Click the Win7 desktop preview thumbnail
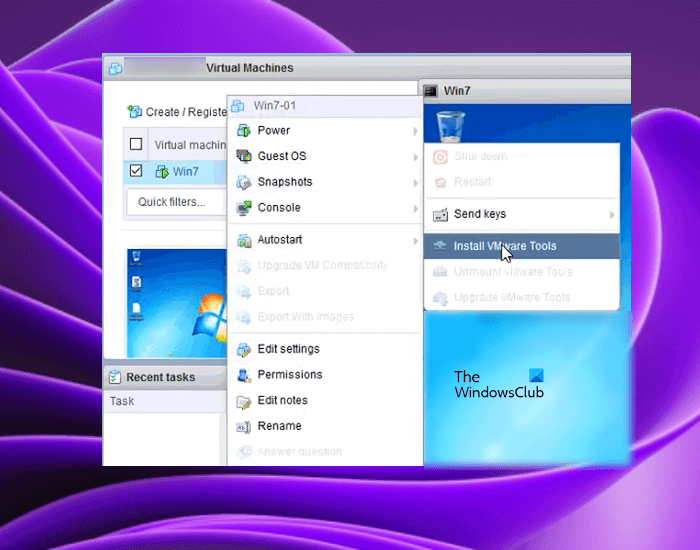The height and width of the screenshot is (550, 700). tap(177, 304)
